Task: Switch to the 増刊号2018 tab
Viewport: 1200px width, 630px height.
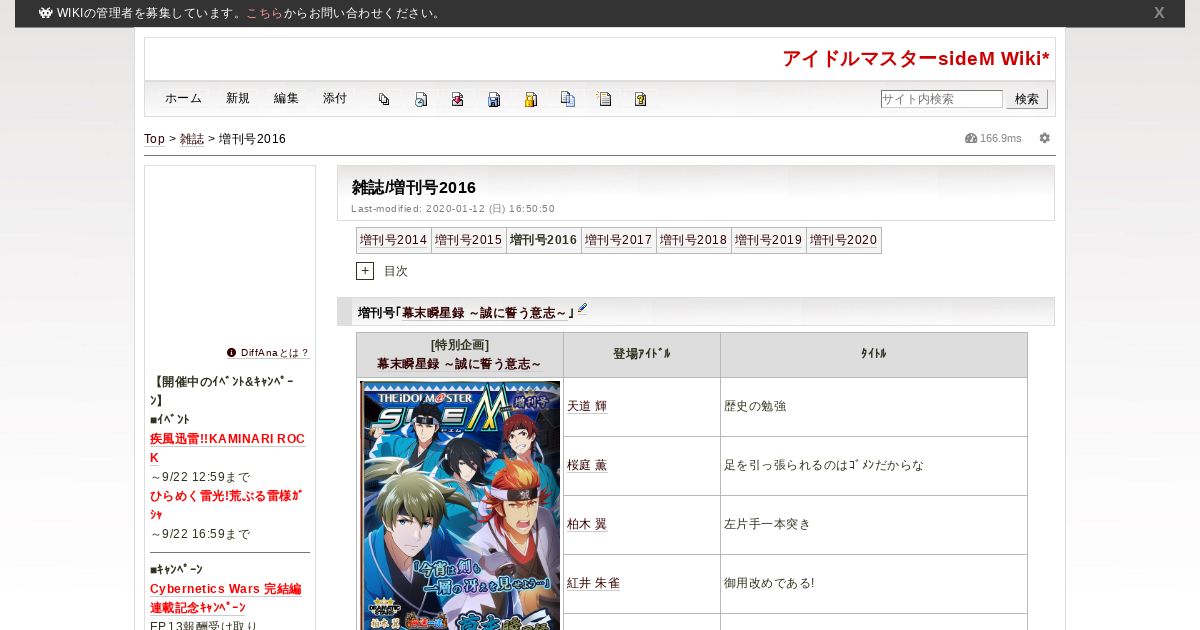Action: click(x=694, y=240)
